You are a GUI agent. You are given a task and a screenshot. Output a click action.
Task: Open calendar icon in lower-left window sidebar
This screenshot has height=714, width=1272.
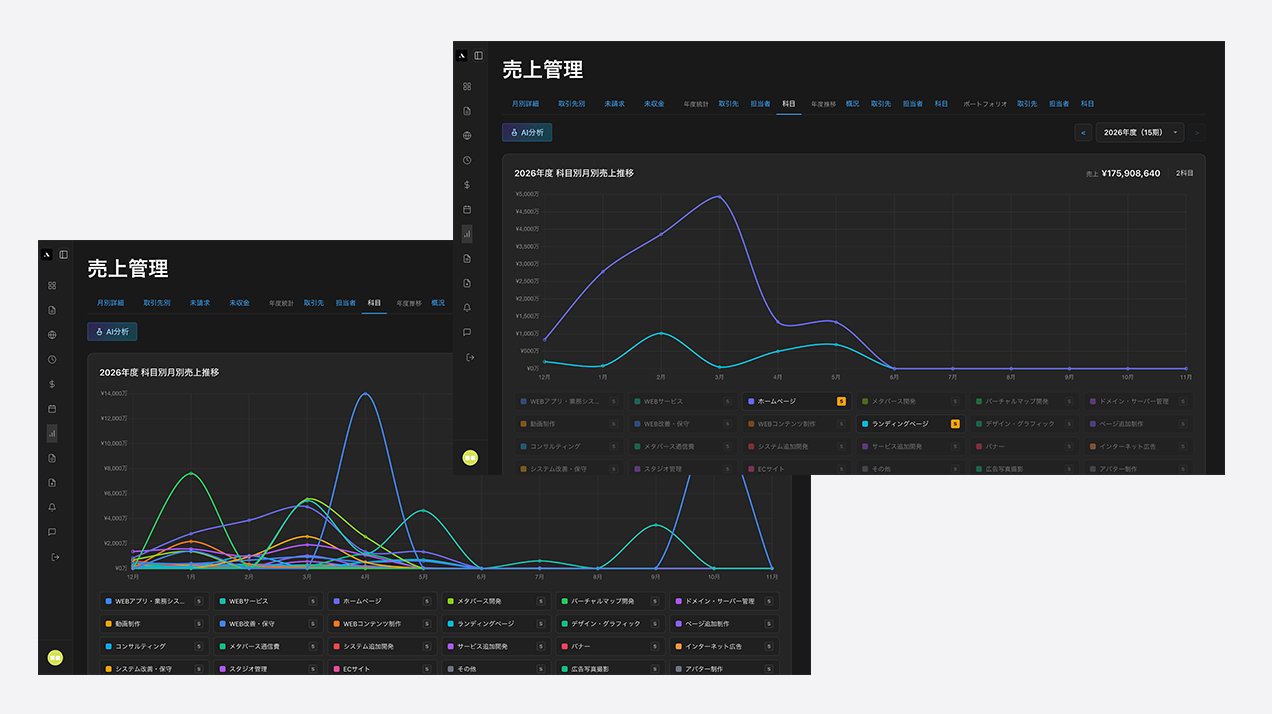coord(52,409)
